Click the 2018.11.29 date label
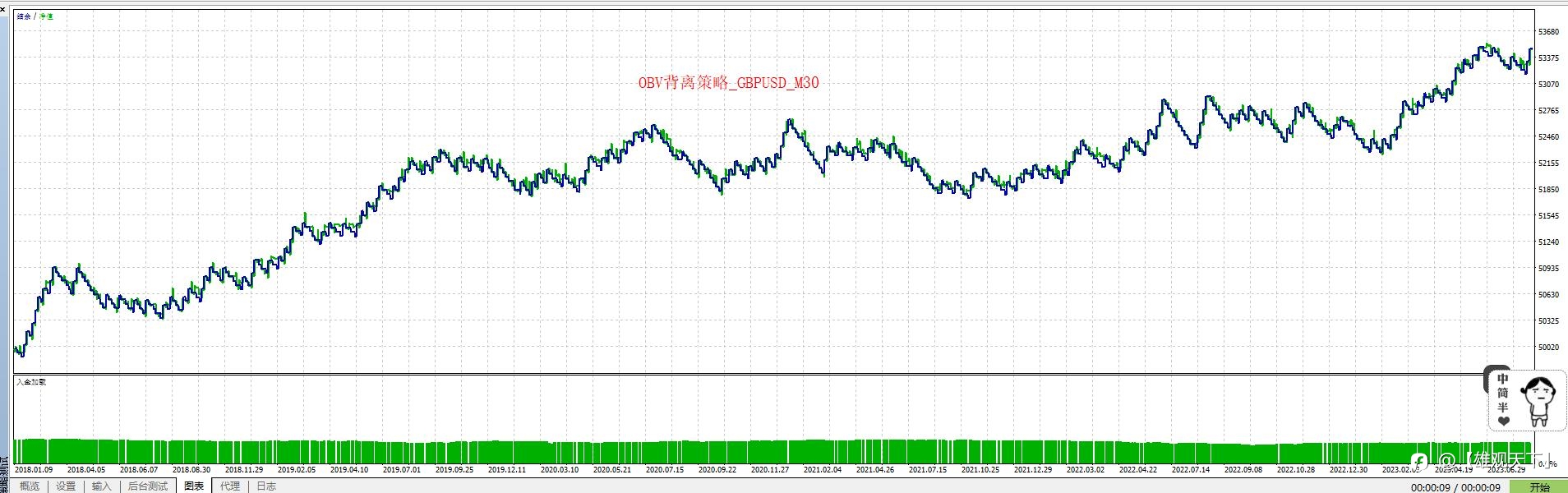Viewport: 1568px width, 493px height. 244,470
